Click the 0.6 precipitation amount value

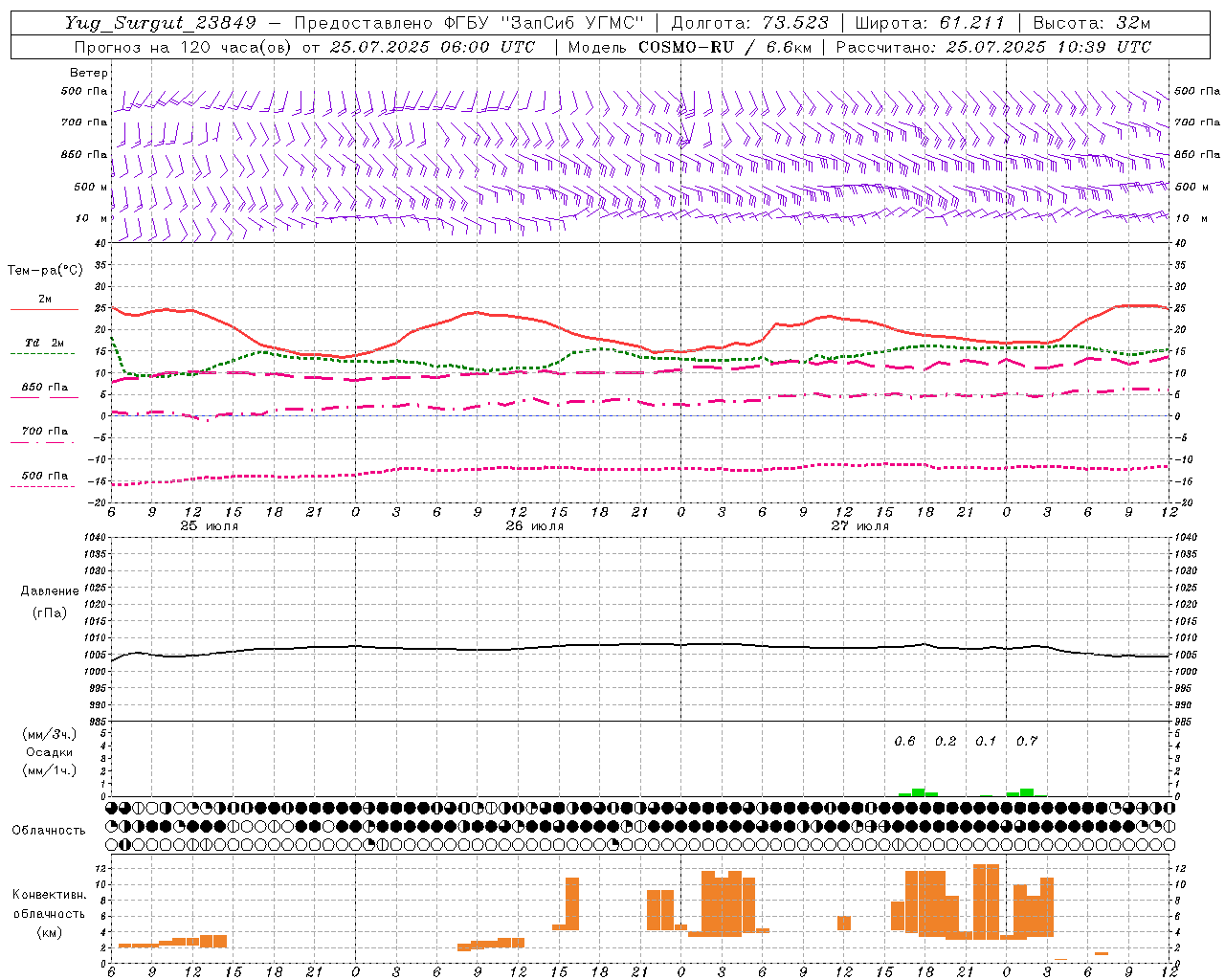click(904, 742)
